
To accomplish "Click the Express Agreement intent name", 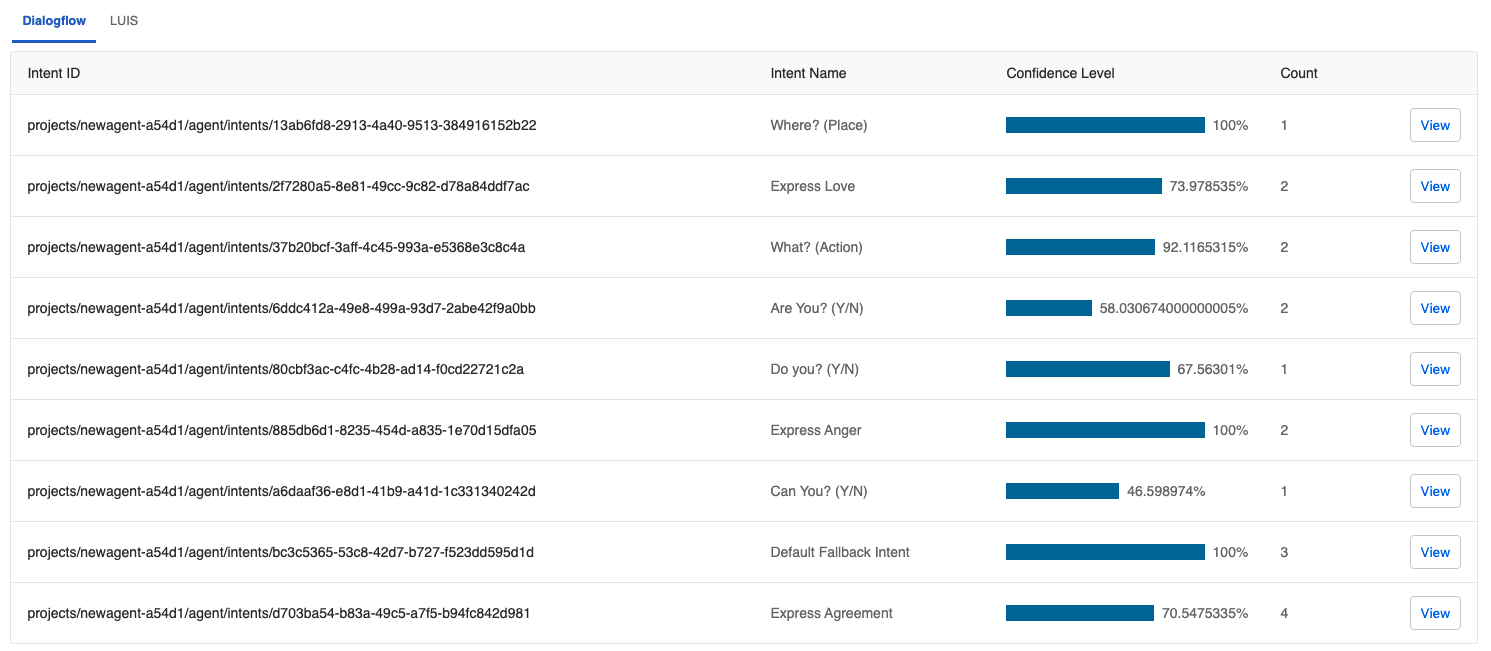I will [x=832, y=613].
